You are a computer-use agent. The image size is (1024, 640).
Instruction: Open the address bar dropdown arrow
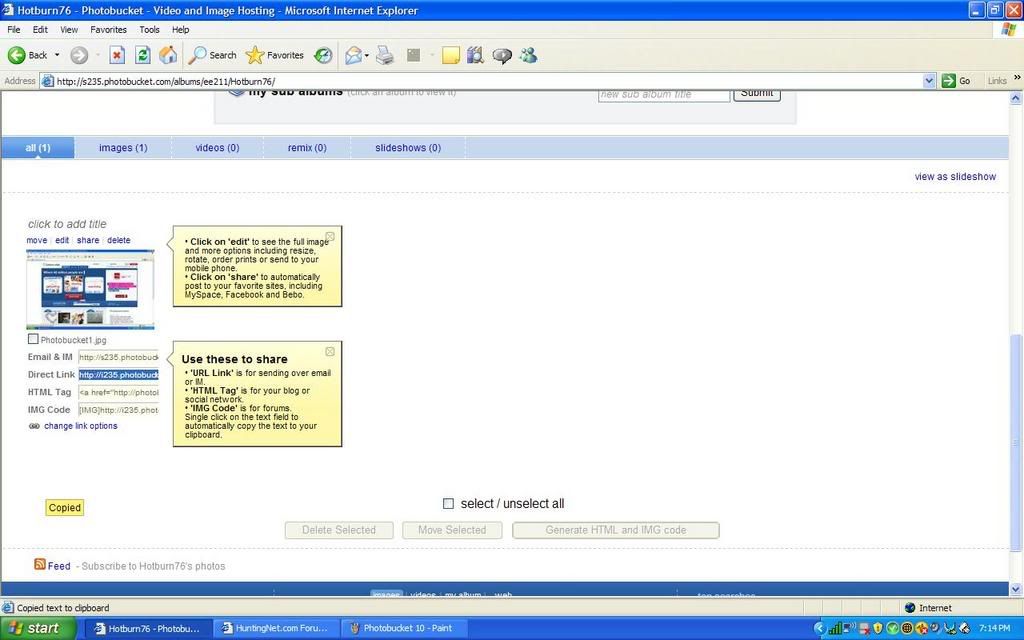click(x=929, y=81)
